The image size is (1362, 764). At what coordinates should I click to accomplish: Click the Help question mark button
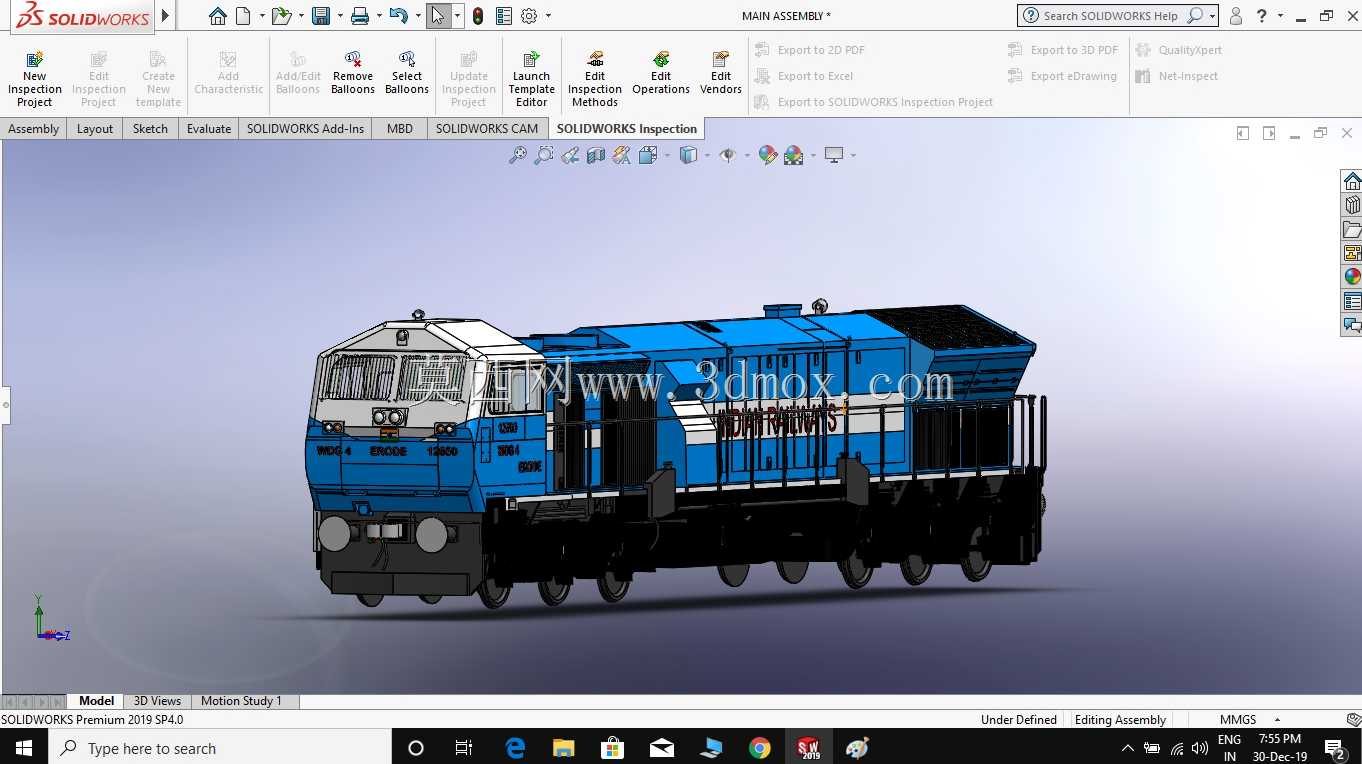coord(1262,16)
